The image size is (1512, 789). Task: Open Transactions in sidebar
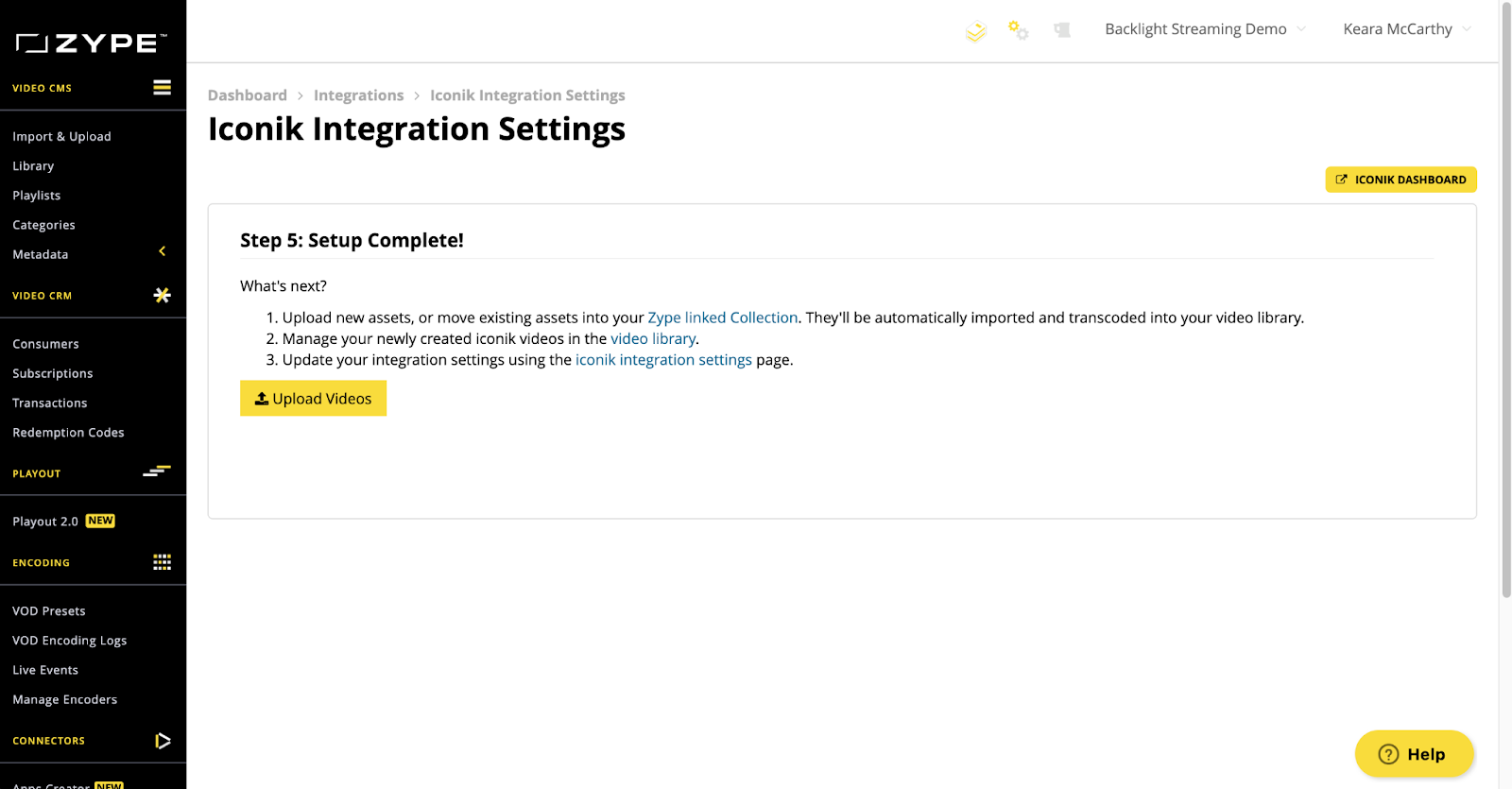tap(49, 403)
